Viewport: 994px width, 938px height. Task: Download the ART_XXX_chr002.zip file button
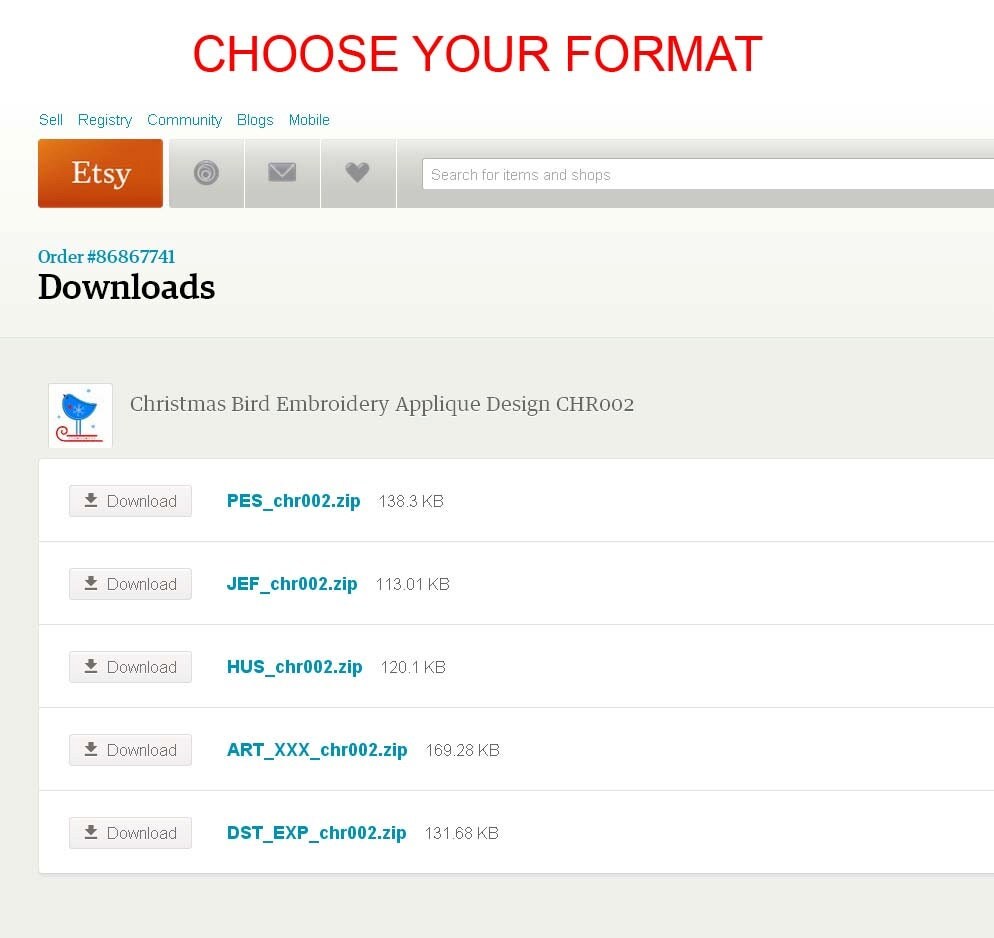(130, 750)
